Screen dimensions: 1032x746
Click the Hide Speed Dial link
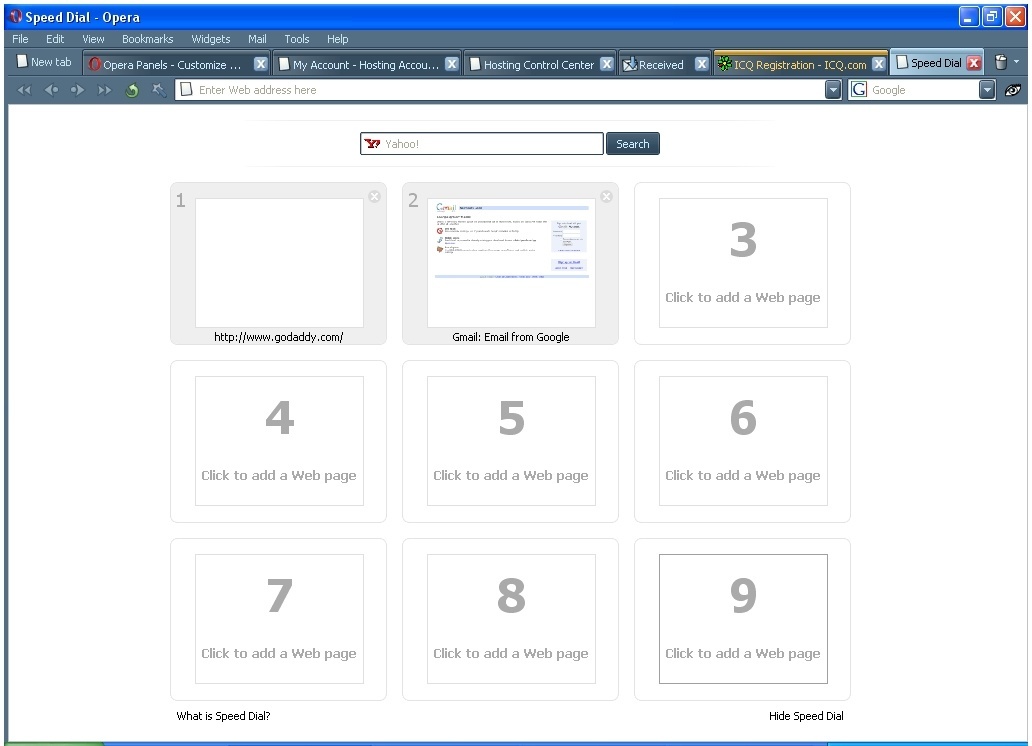pyautogui.click(x=806, y=716)
